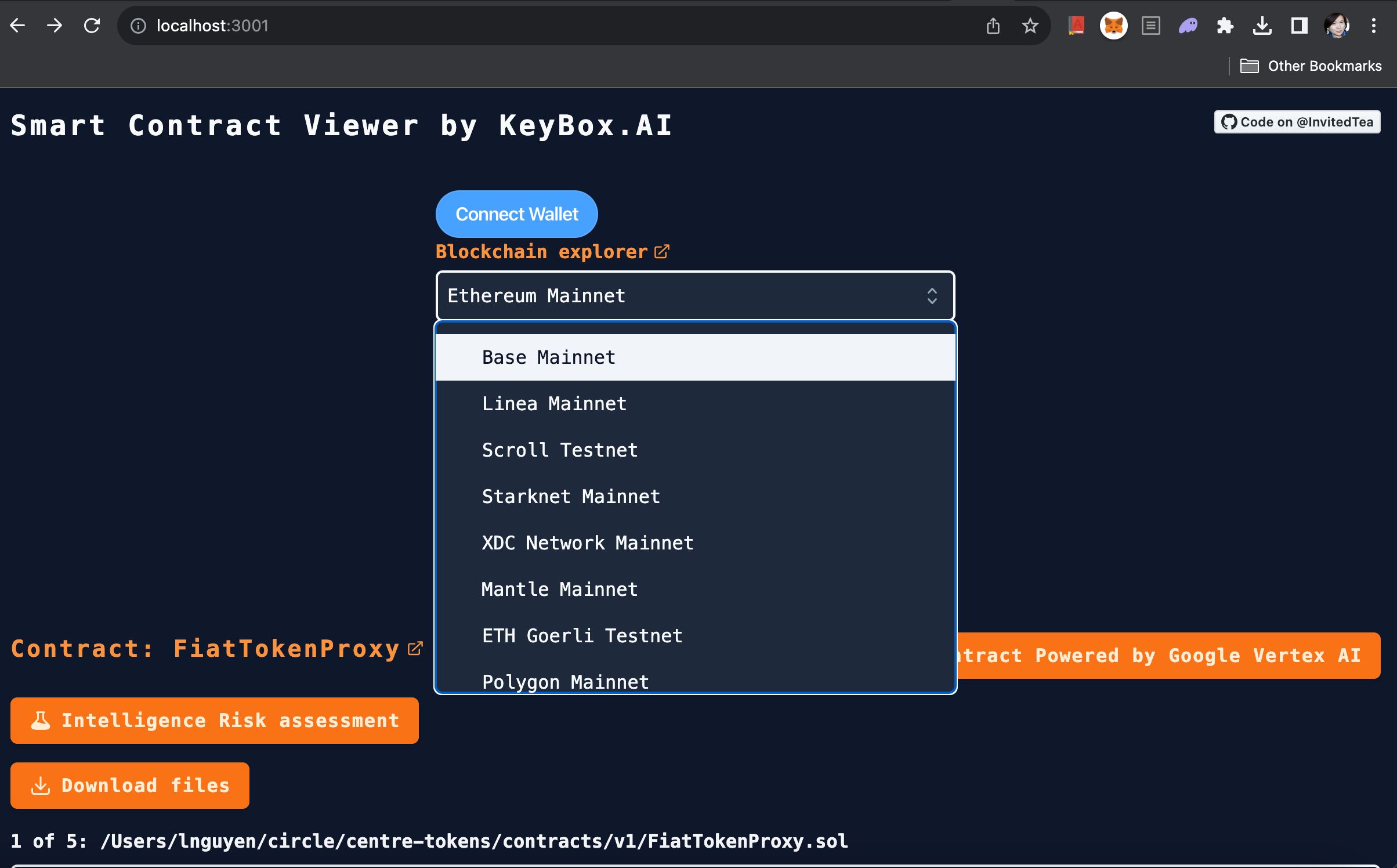
Task: Open the MetaMask fox extension
Action: click(x=1113, y=26)
